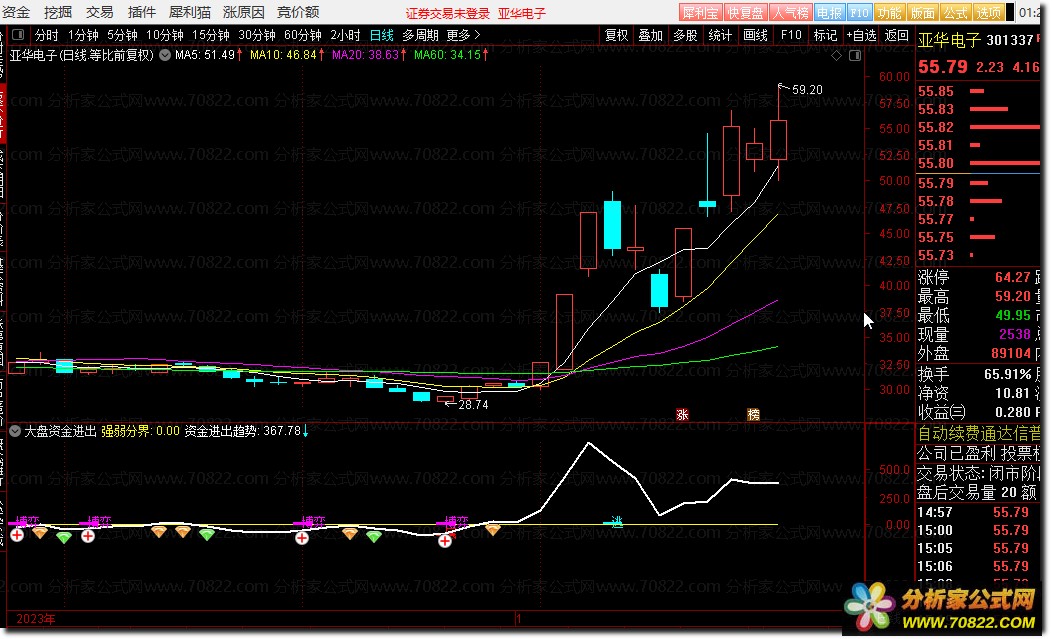The height and width of the screenshot is (639, 1052).
Task: Open the 涨原因 menu
Action: (x=244, y=12)
